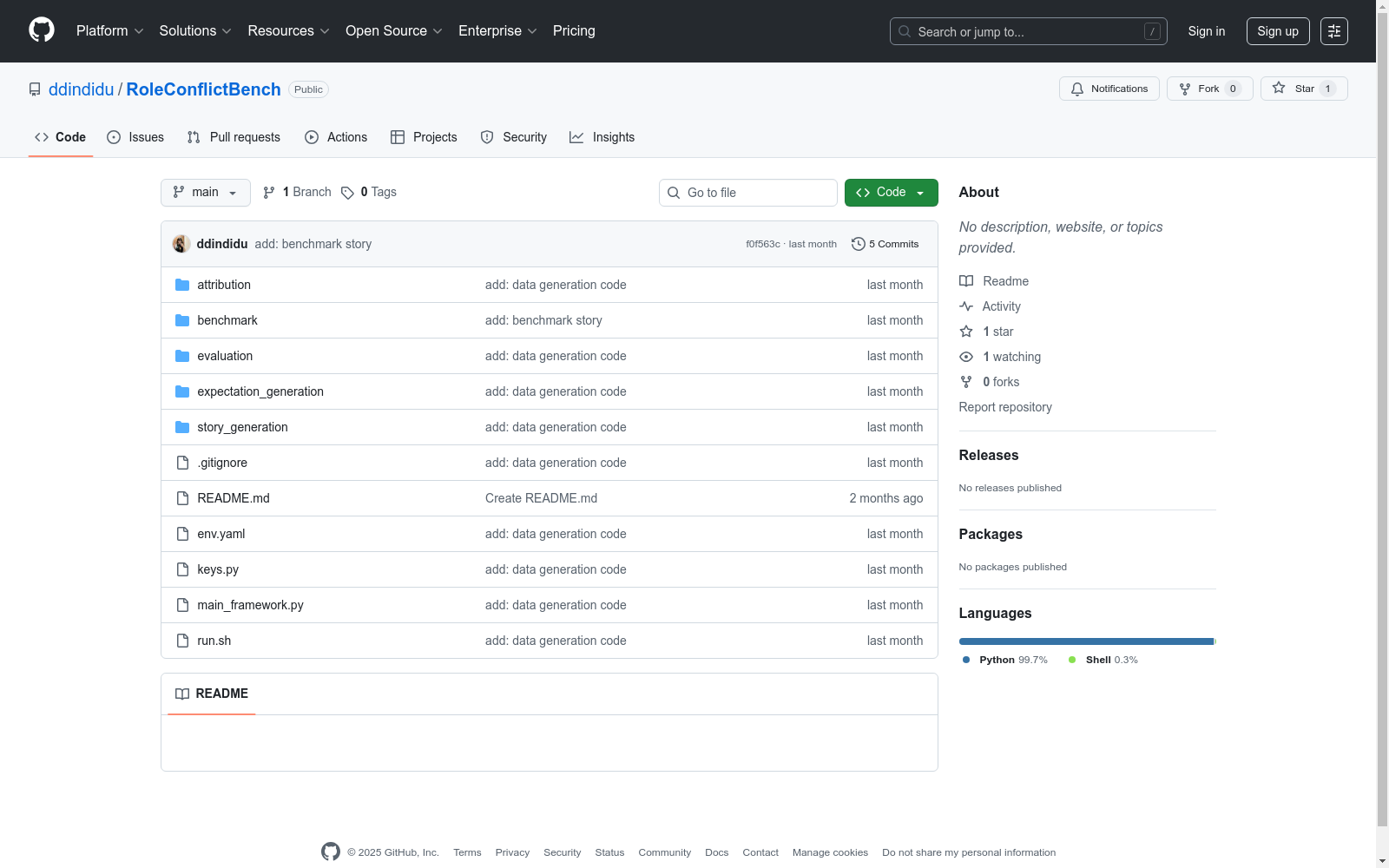Open the Security tab
1389x868 pixels.
point(514,137)
